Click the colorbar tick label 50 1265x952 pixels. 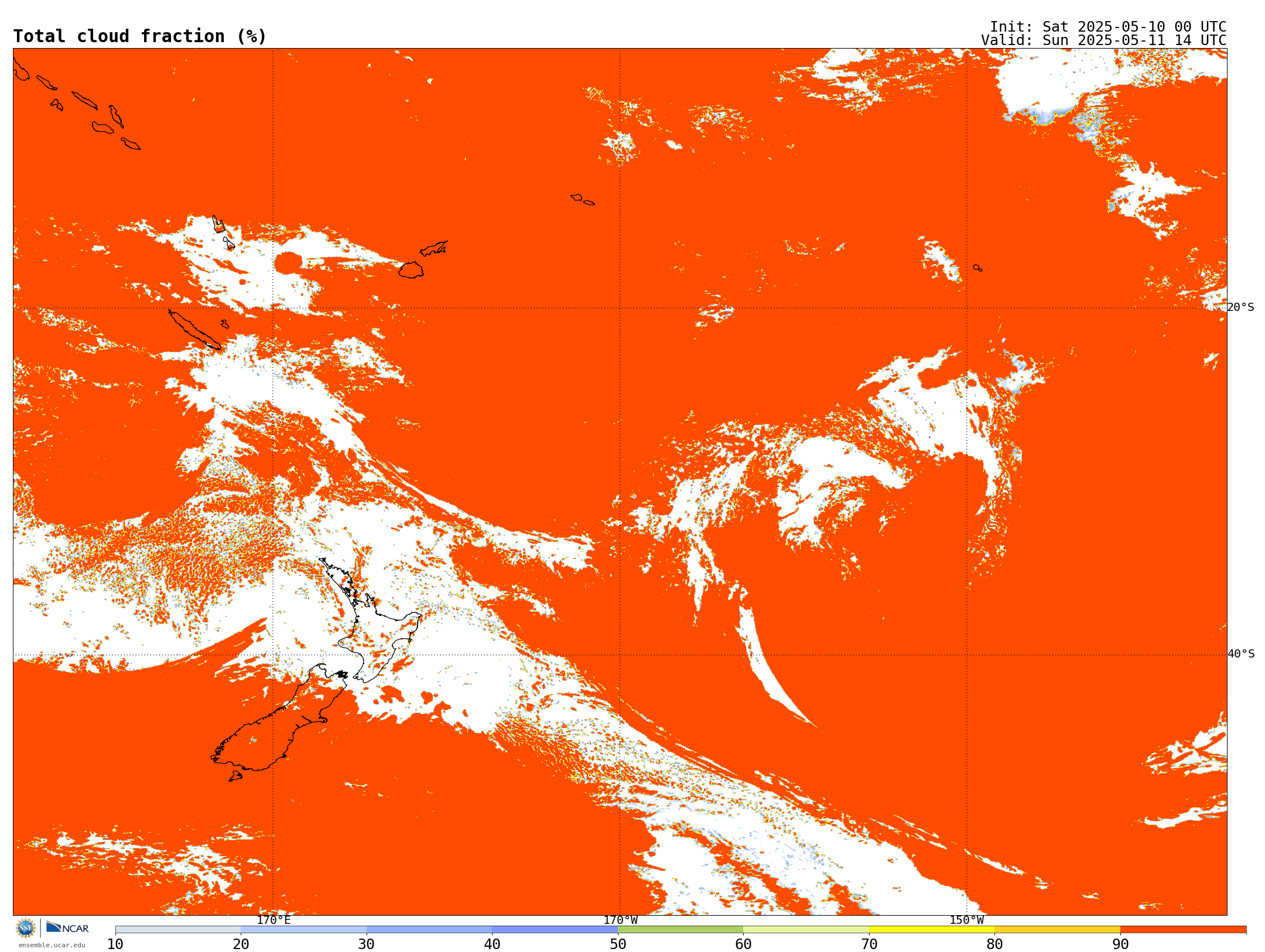tap(618, 944)
